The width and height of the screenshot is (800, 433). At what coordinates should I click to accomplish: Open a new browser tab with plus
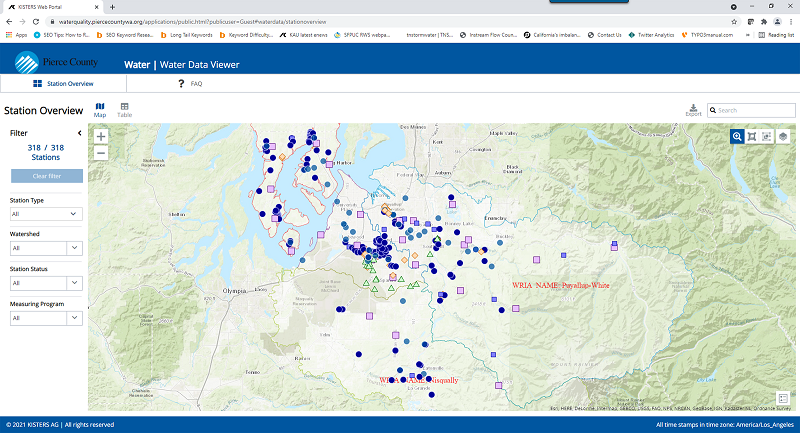pyautogui.click(x=112, y=7)
